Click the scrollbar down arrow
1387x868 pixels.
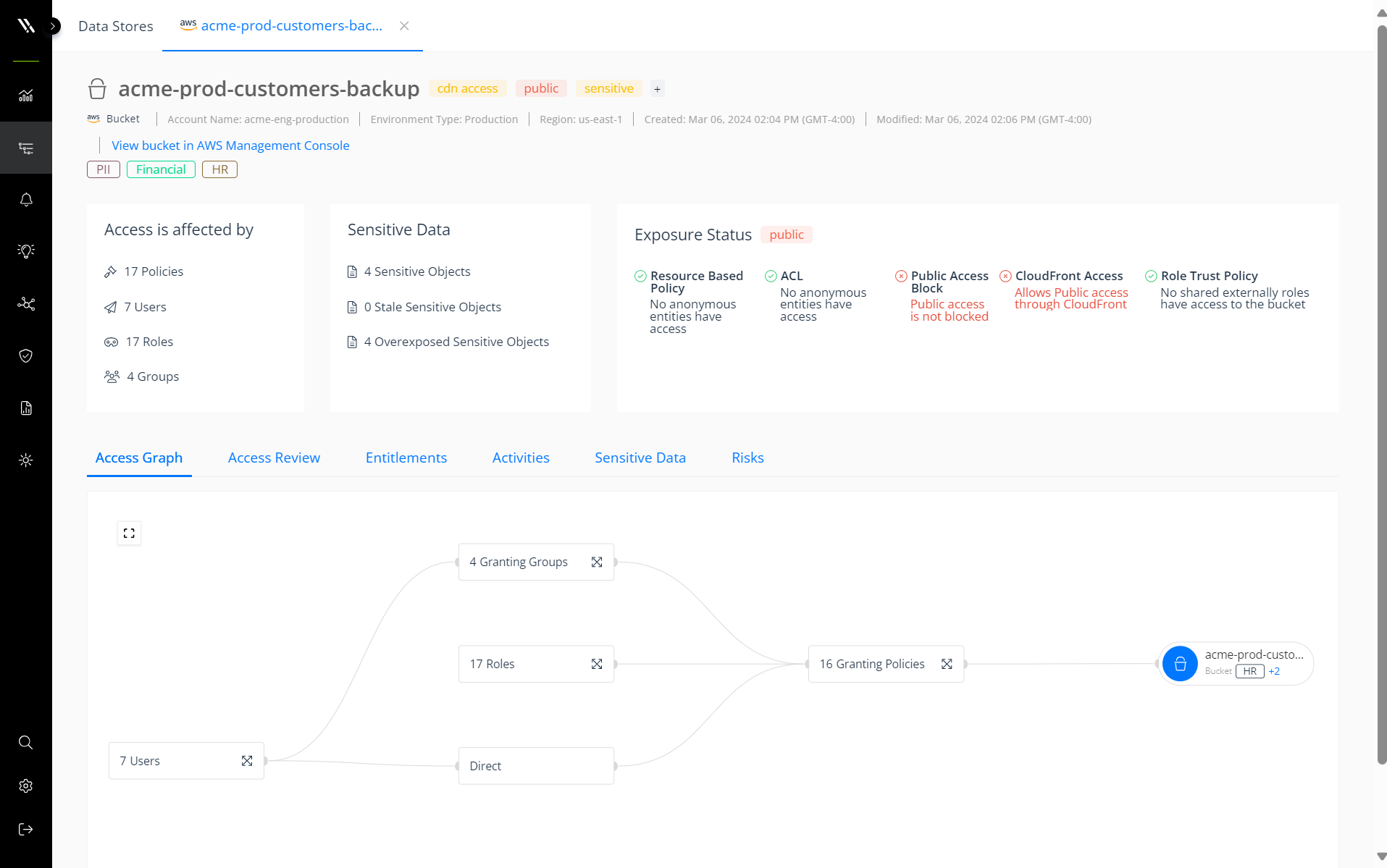pyautogui.click(x=1381, y=856)
